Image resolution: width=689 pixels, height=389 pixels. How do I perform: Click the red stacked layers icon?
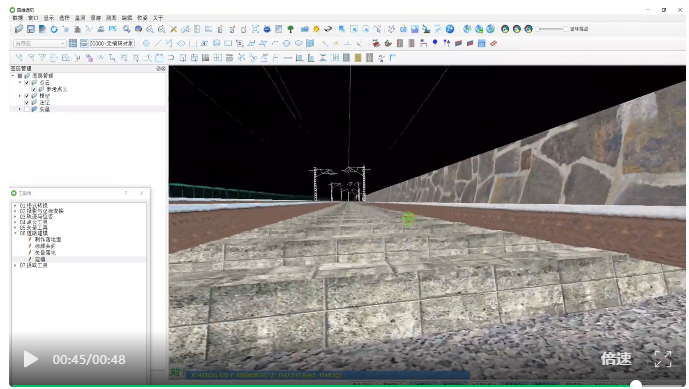pyautogui.click(x=376, y=44)
